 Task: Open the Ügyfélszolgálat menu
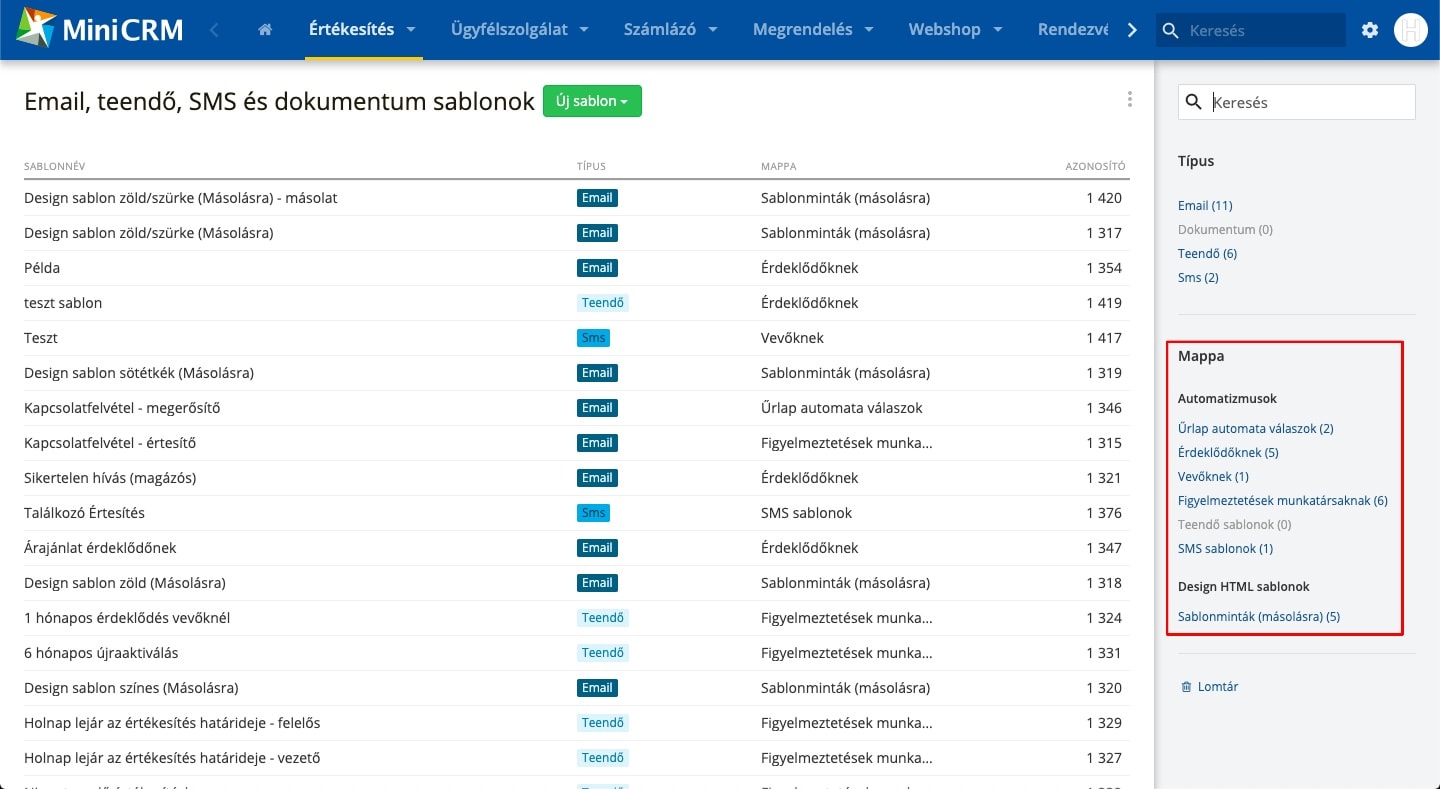coord(509,29)
